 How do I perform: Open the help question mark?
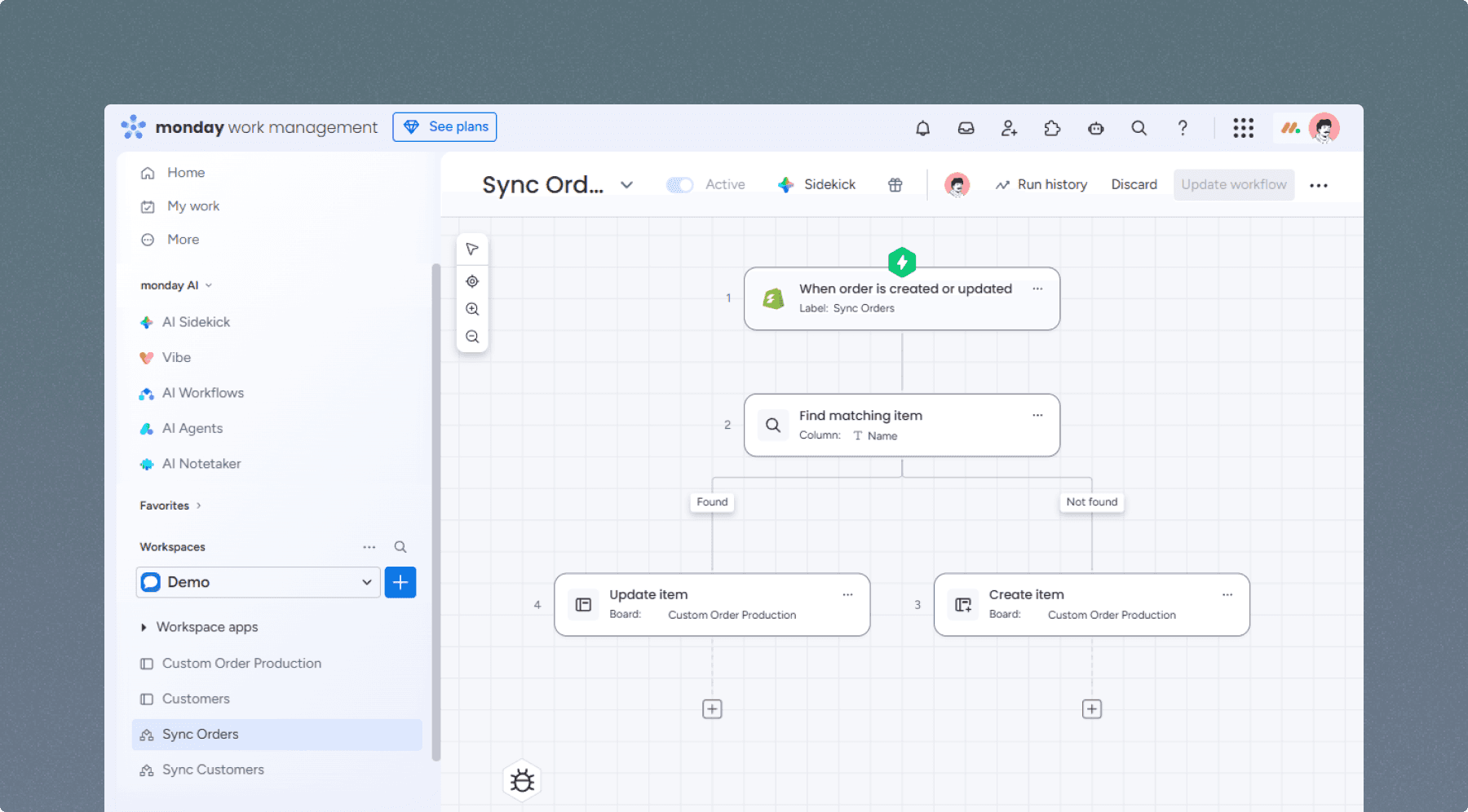[1183, 128]
